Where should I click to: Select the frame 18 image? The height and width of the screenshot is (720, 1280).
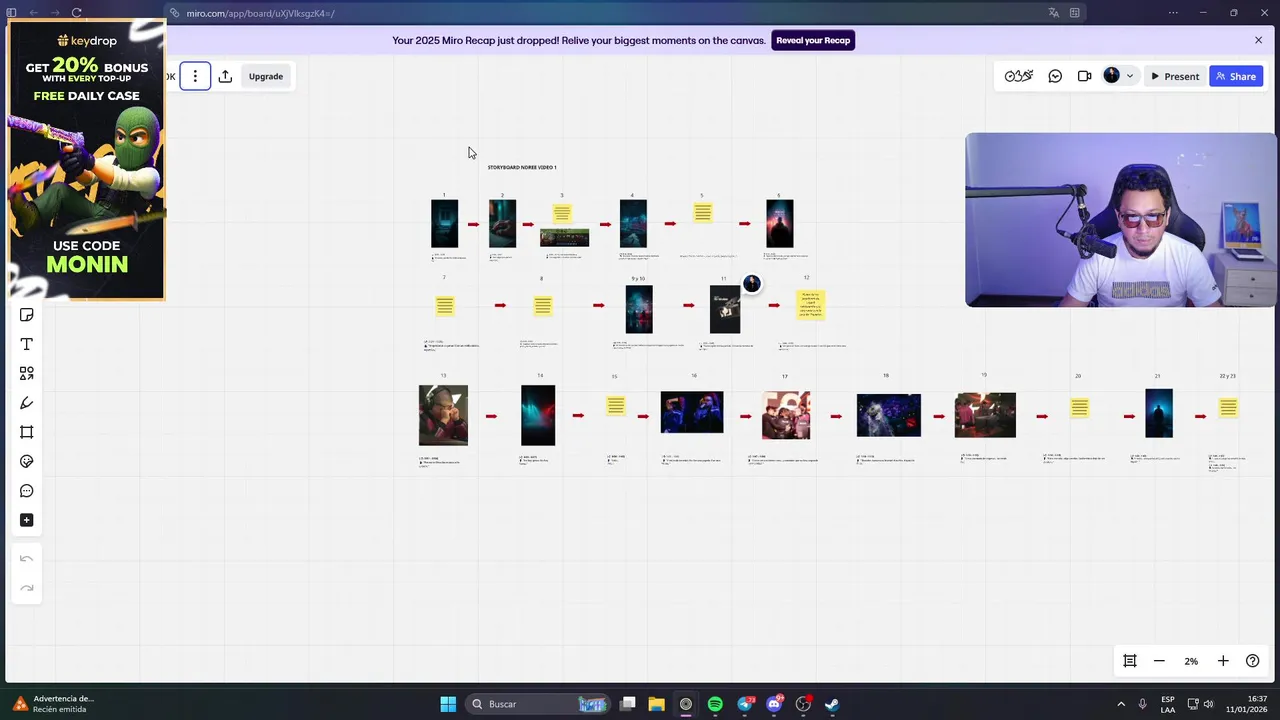(x=889, y=415)
